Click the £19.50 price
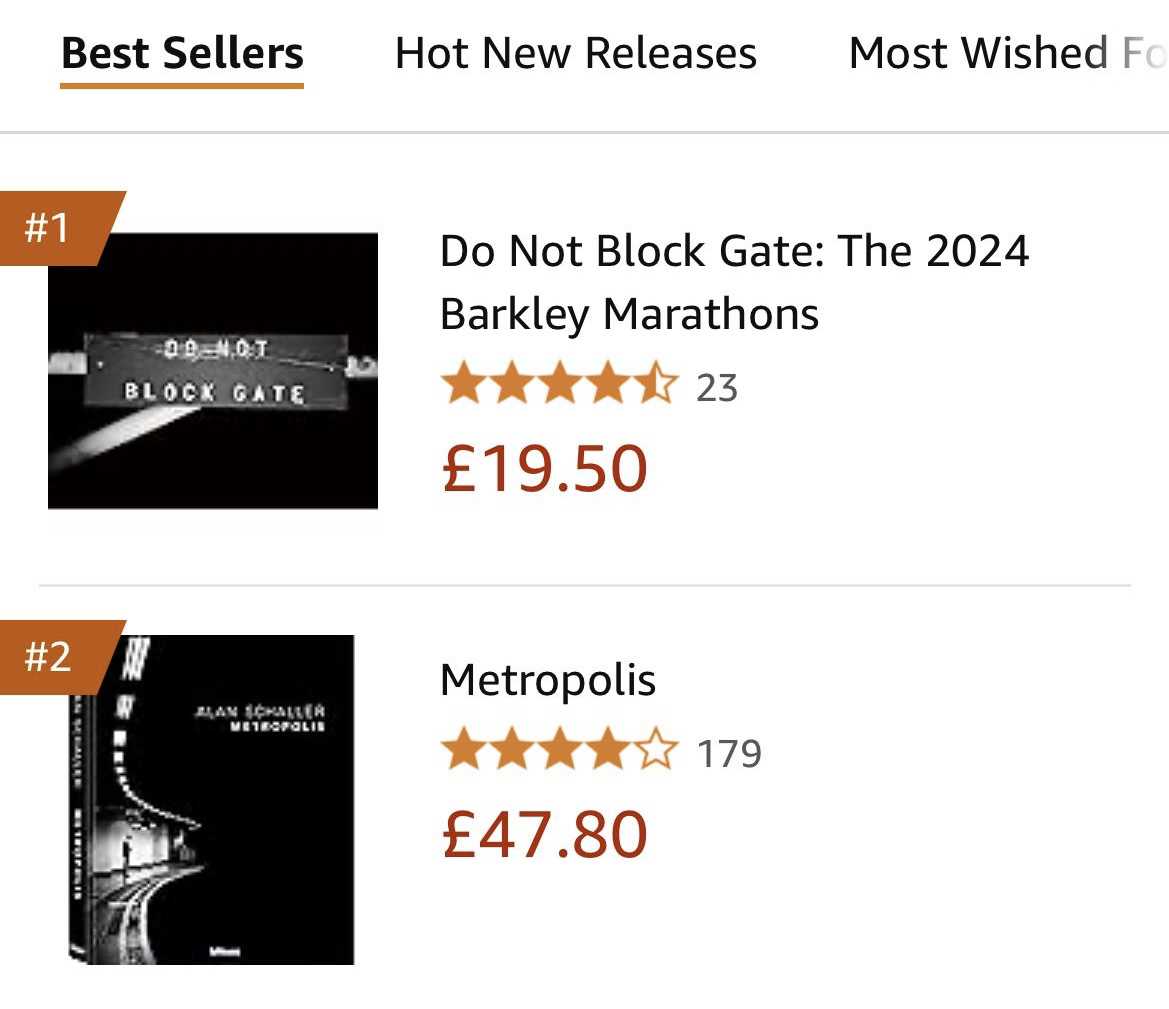Image resolution: width=1169 pixels, height=1009 pixels. pyautogui.click(x=545, y=468)
